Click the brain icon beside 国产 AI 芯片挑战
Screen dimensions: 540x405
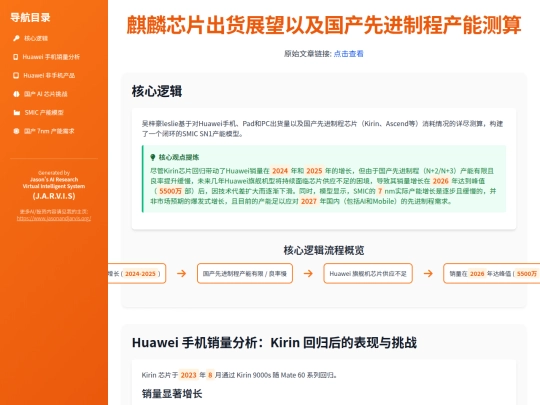point(16,94)
